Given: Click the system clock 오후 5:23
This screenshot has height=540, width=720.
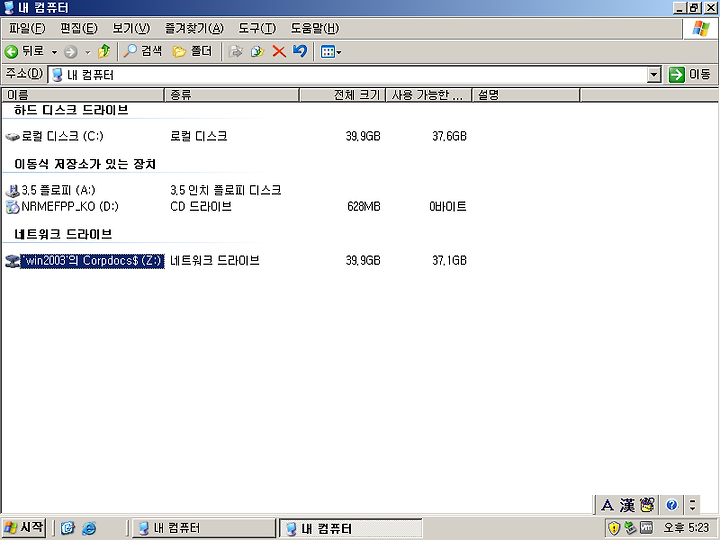Looking at the screenshot, I should tap(686, 528).
